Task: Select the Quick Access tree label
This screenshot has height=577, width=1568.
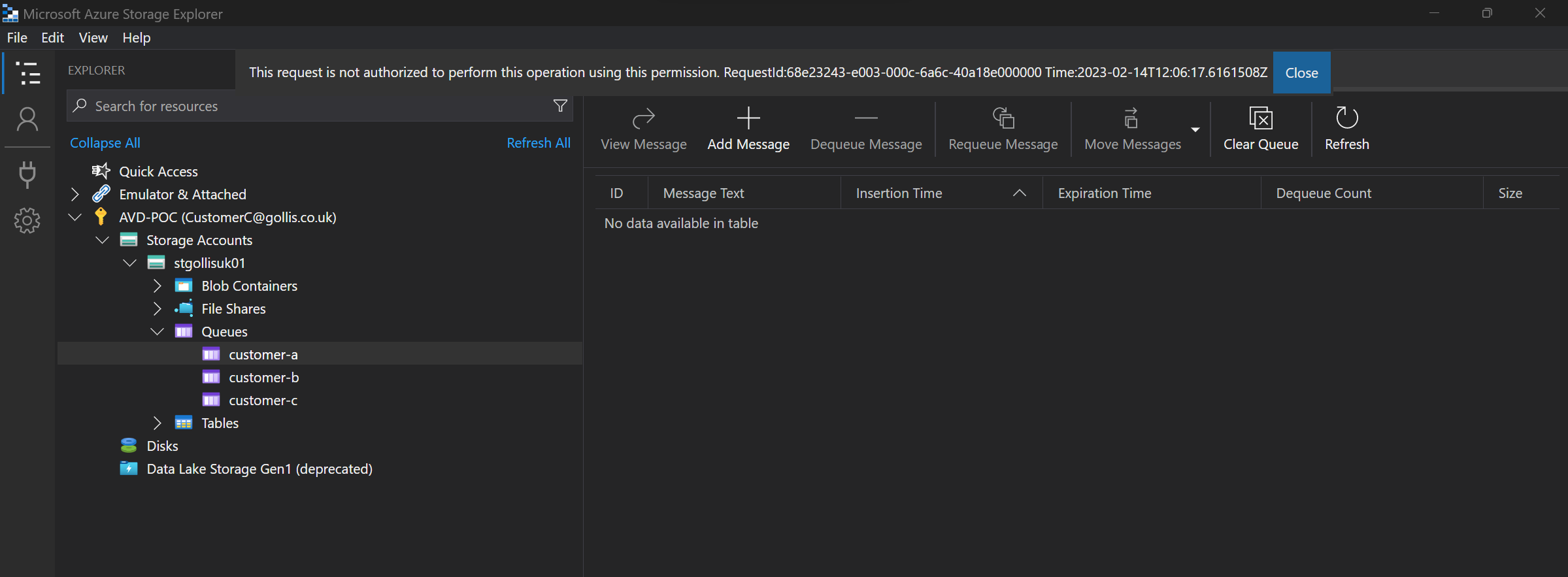Action: tap(158, 171)
